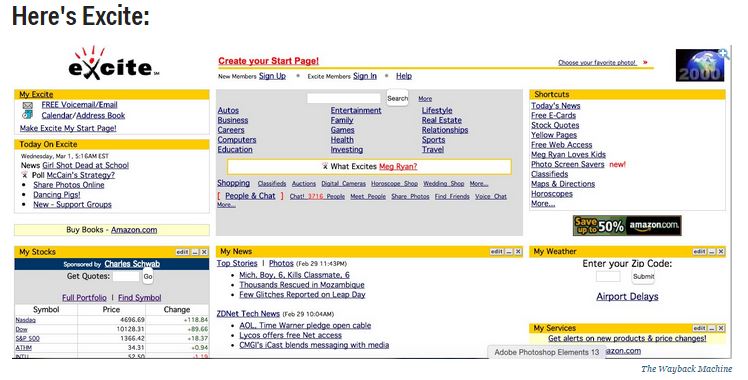Open the Help link

pos(404,76)
